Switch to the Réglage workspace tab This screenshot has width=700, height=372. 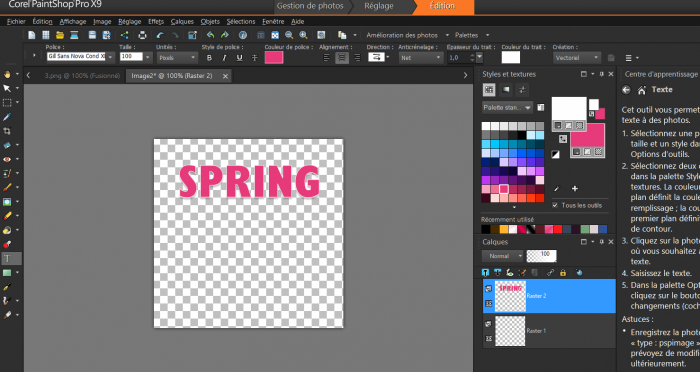click(379, 6)
